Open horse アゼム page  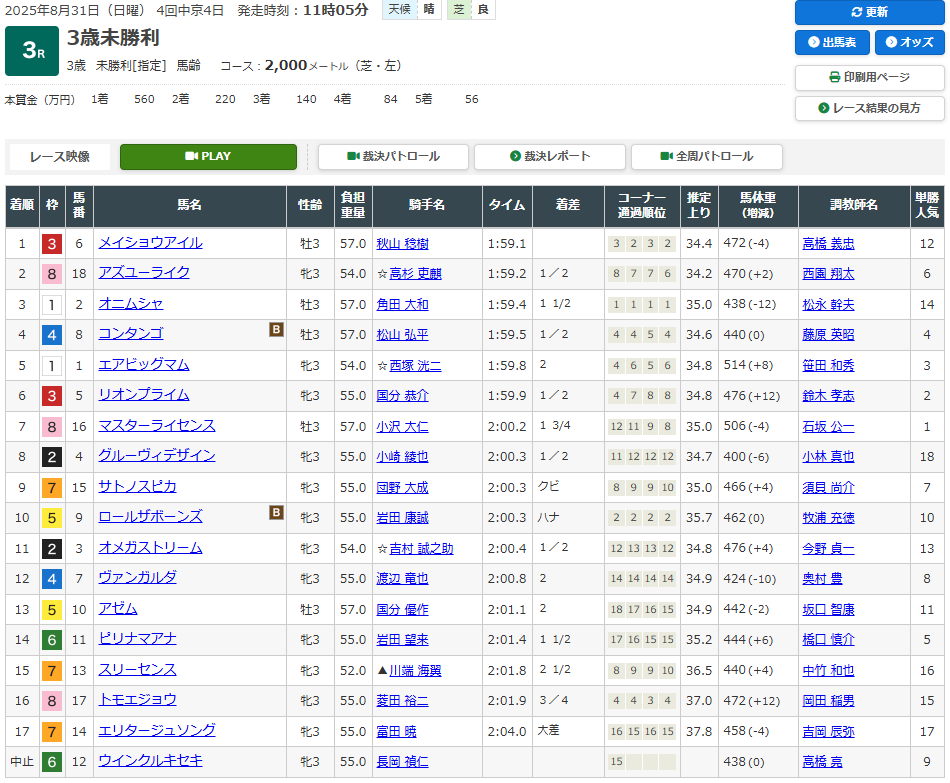[118, 608]
